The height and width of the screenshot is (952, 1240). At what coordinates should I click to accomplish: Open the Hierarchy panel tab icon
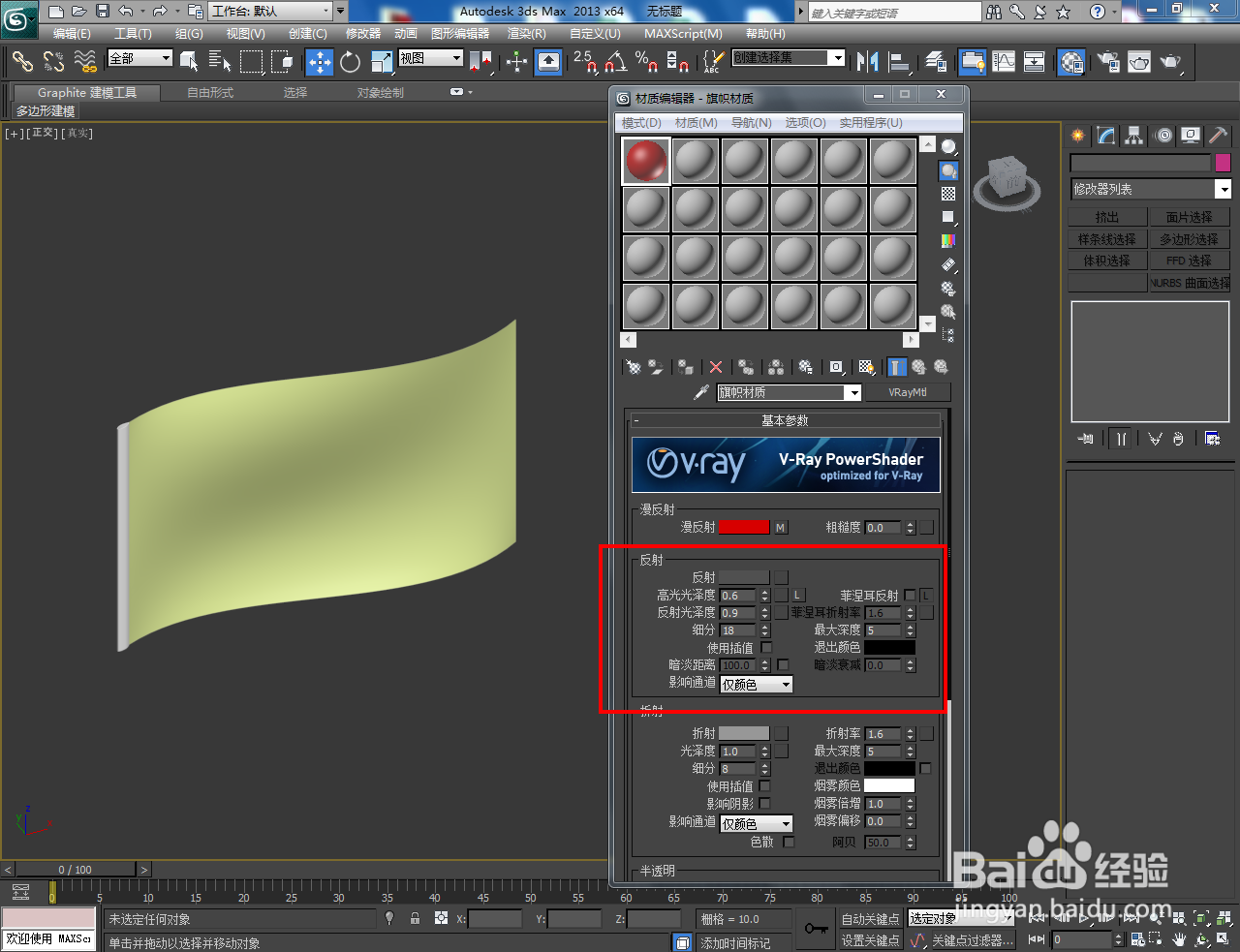tap(1134, 136)
